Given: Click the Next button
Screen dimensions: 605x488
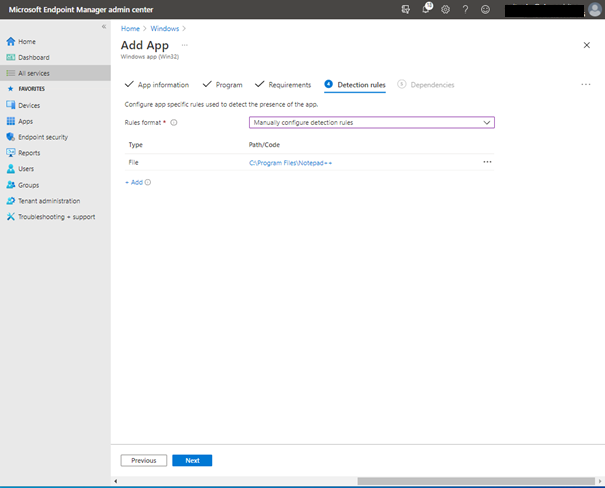Looking at the screenshot, I should pos(192,460).
